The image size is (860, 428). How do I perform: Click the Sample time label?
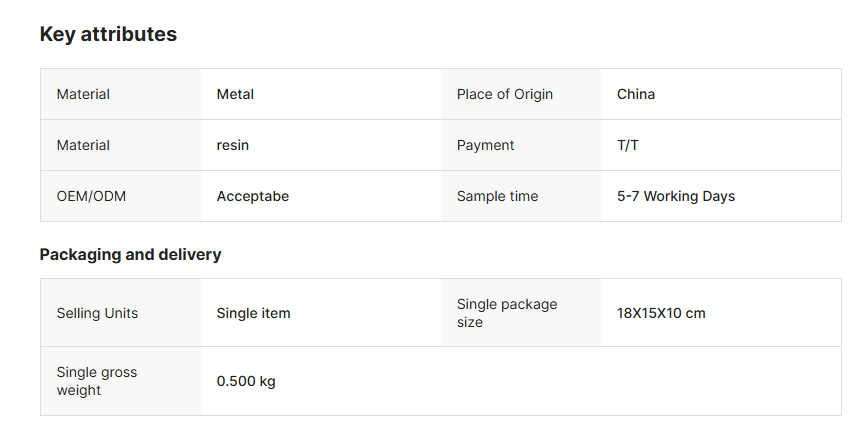(x=497, y=196)
